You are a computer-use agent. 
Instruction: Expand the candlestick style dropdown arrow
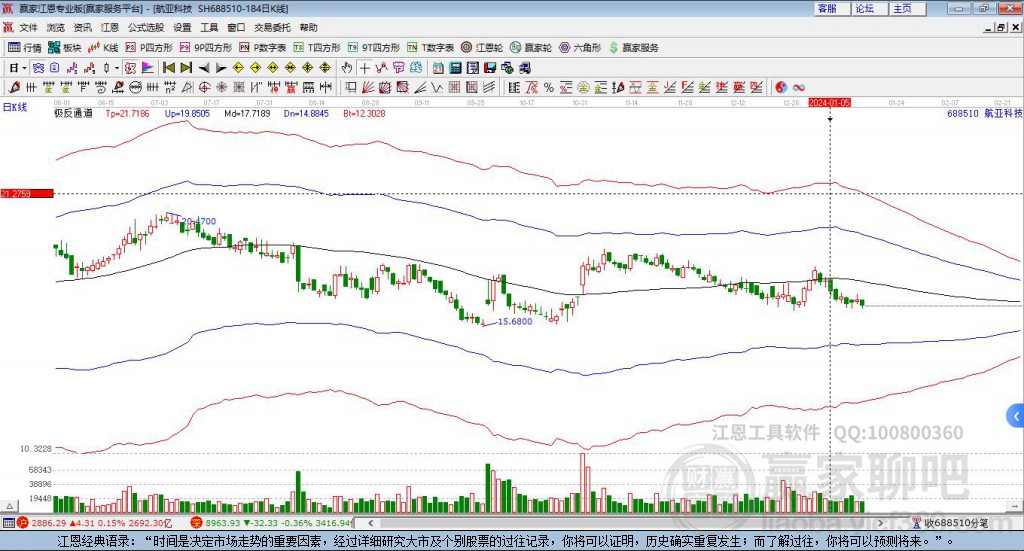[x=117, y=68]
